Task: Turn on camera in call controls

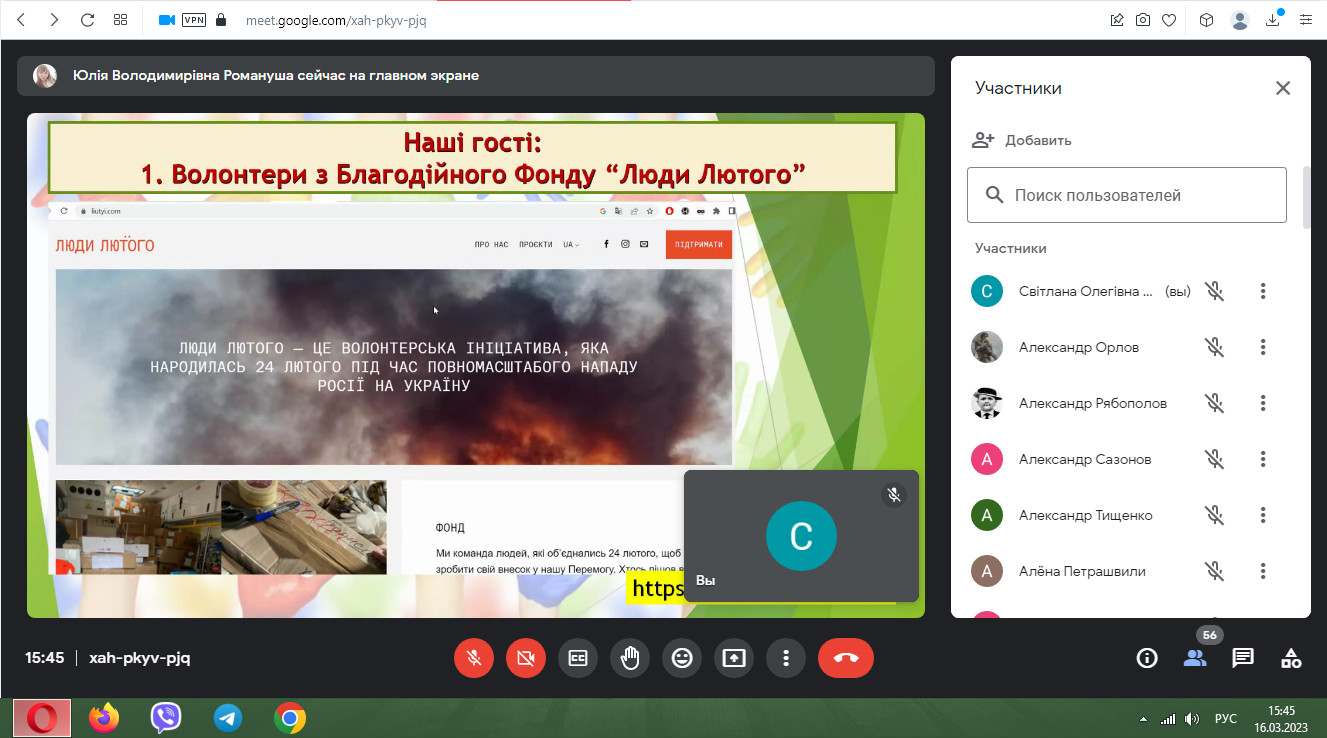Action: (526, 658)
